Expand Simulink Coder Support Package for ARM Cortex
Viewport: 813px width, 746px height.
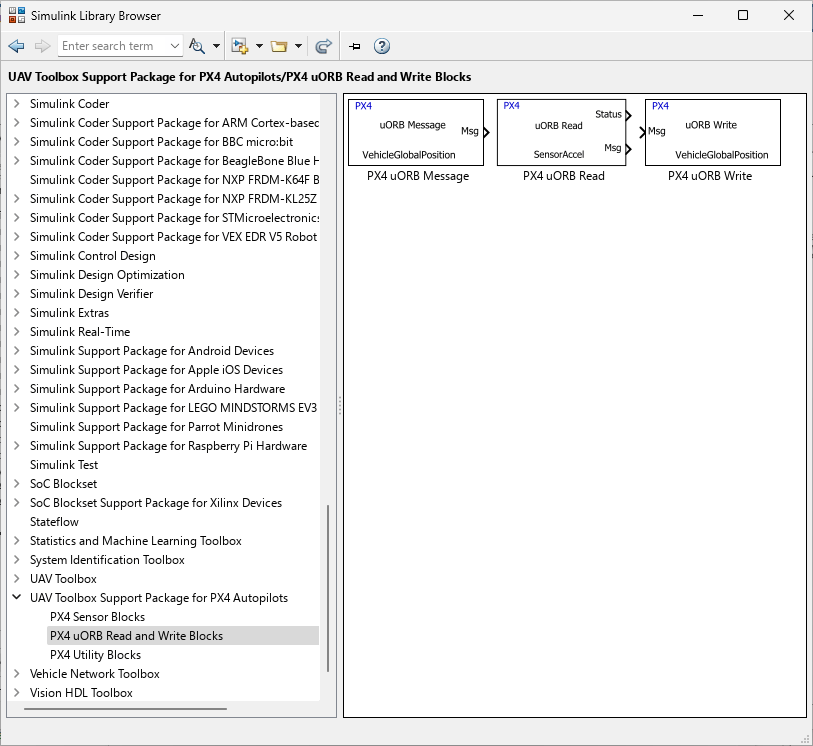click(x=17, y=123)
